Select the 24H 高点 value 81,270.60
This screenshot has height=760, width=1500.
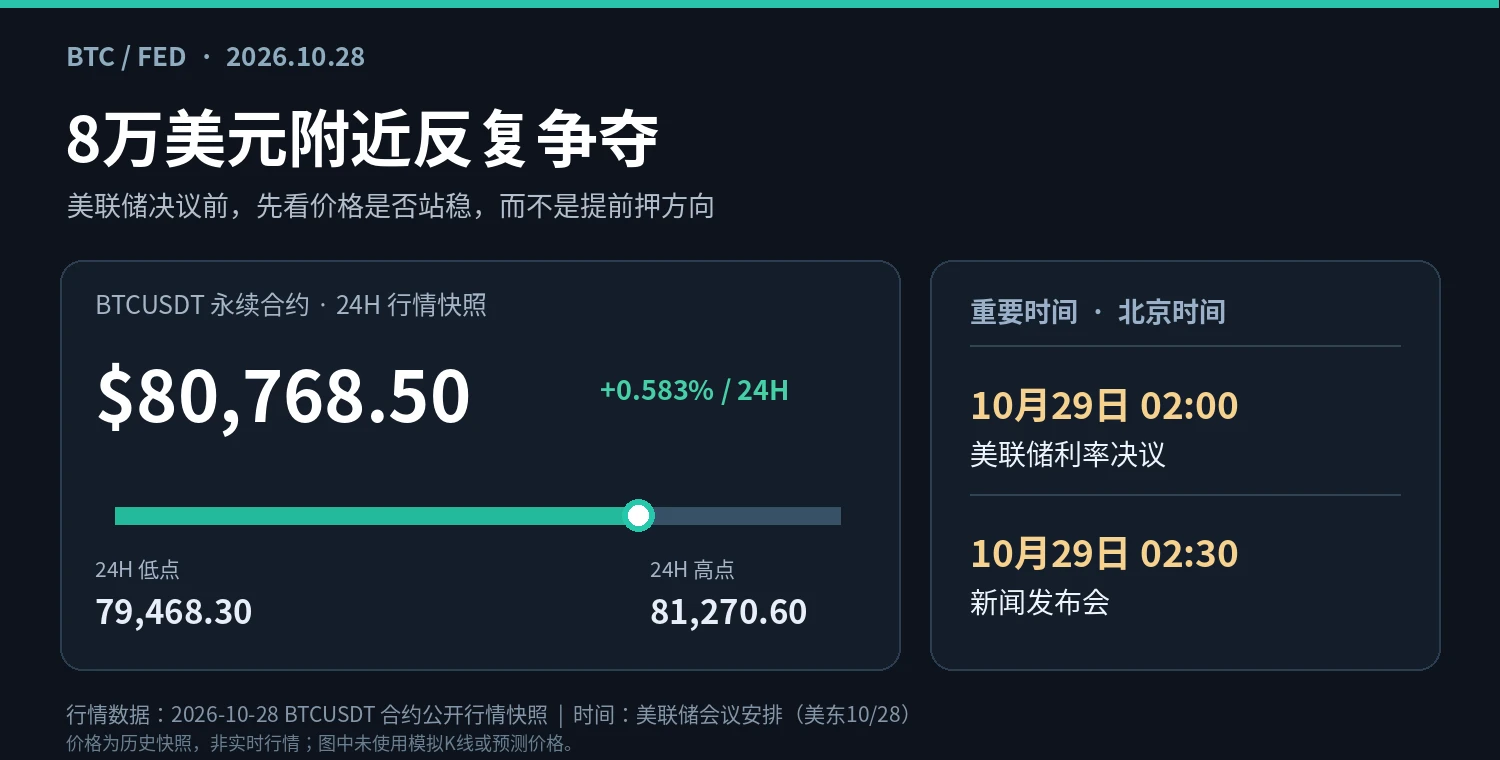[728, 612]
